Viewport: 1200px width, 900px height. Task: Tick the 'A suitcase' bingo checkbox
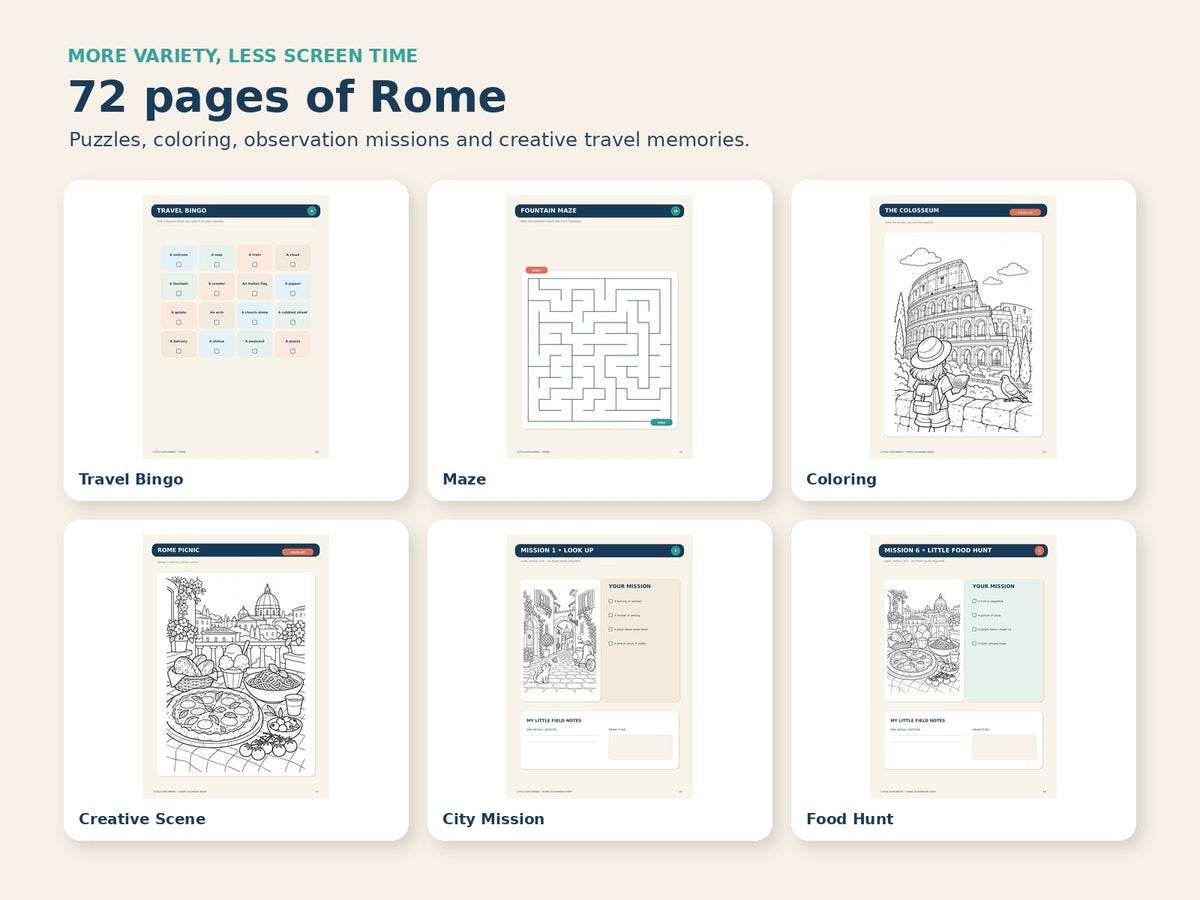pyautogui.click(x=179, y=264)
